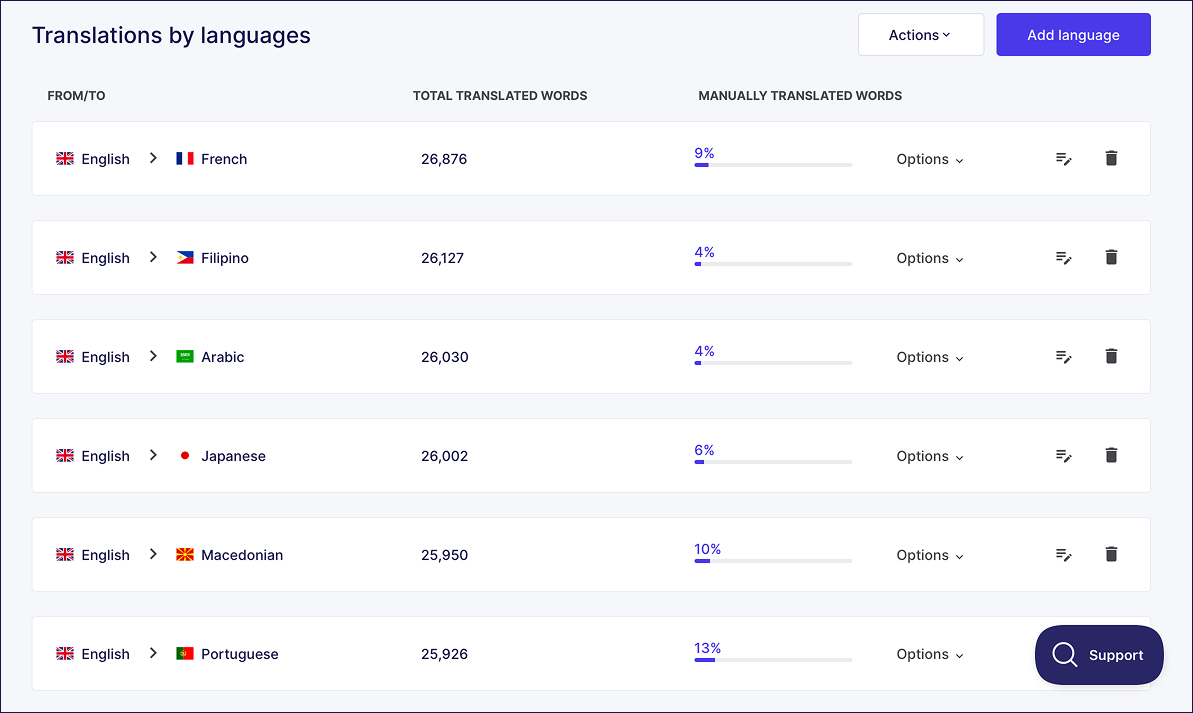Open the 13% manually translated link for Portuguese

coord(707,647)
